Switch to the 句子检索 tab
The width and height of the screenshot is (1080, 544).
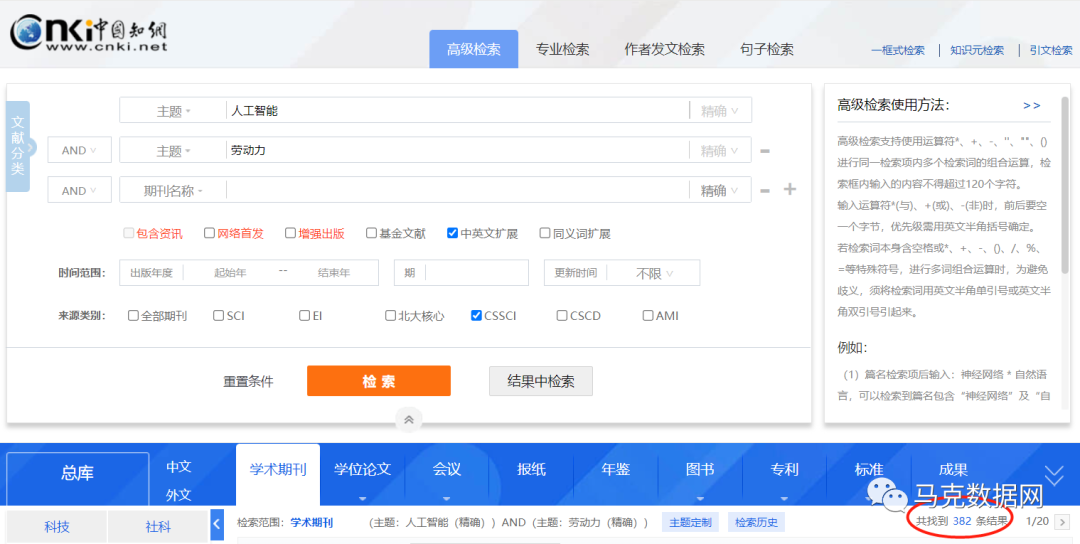[x=767, y=50]
